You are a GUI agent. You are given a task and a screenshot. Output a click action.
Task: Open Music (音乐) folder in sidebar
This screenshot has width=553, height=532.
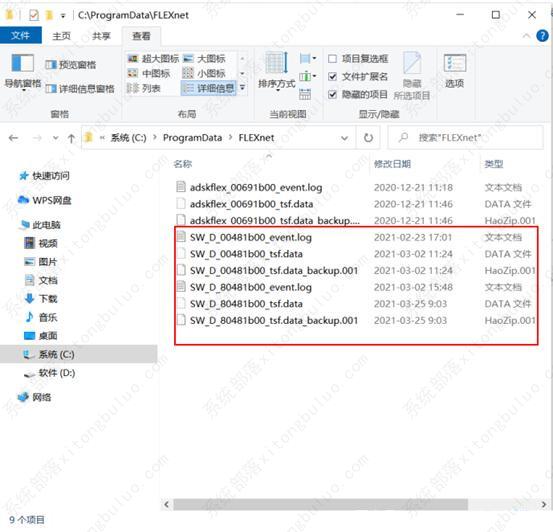[41, 318]
